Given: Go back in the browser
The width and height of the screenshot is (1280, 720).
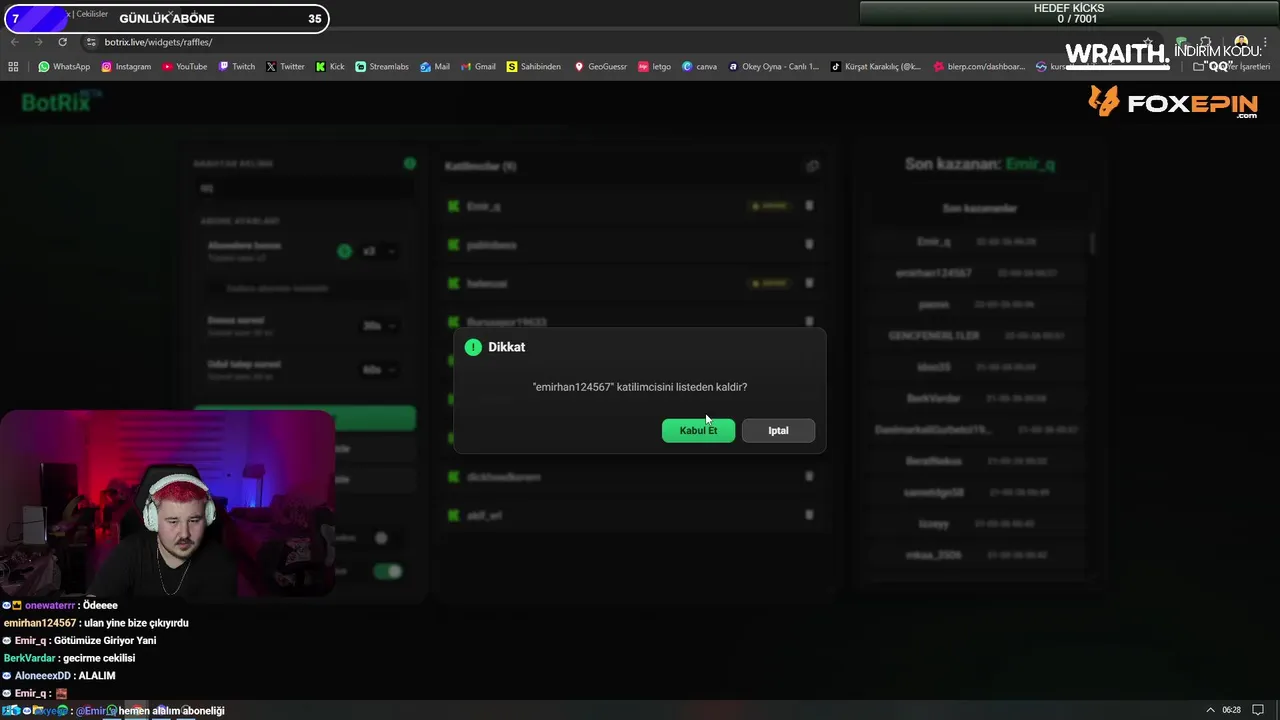Looking at the screenshot, I should click(14, 42).
